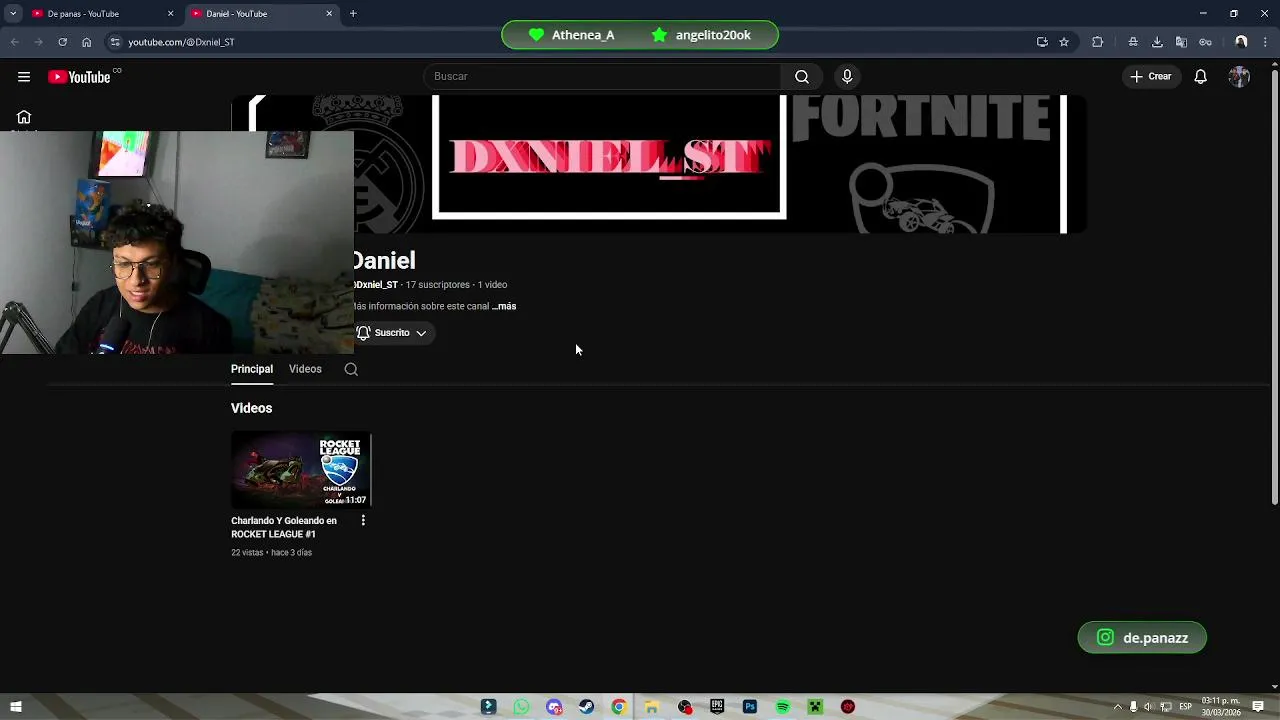Screen dimensions: 1280x720
Task: Click the Home icon in the sidebar
Action: click(24, 117)
